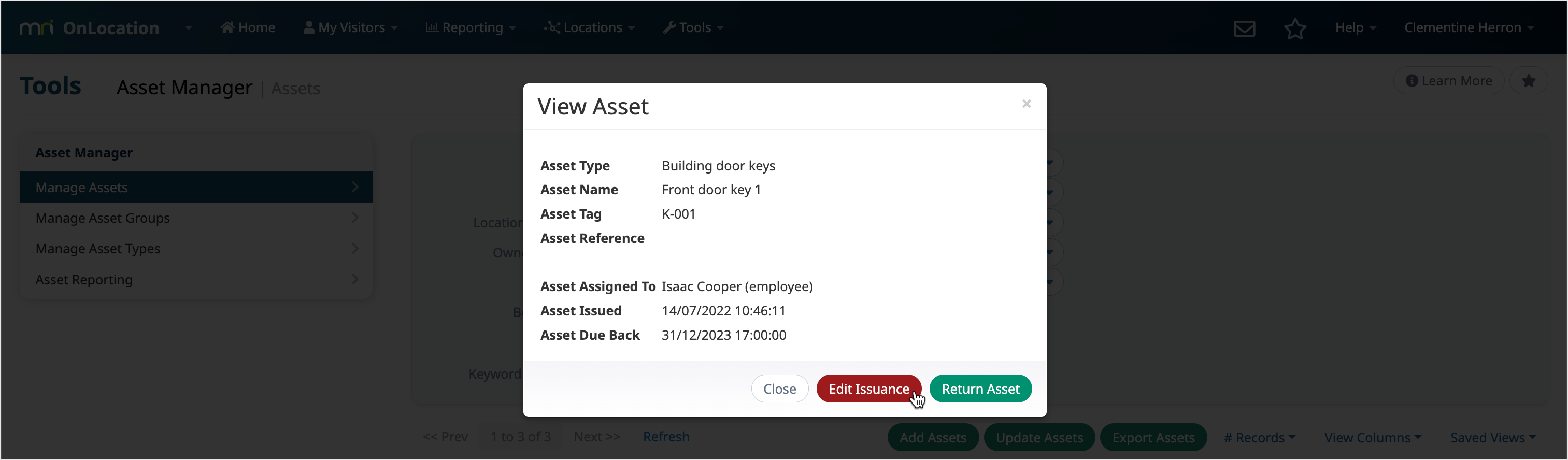Click the chevron on the Manage Assets row
The width and height of the screenshot is (1568, 460).
point(355,188)
